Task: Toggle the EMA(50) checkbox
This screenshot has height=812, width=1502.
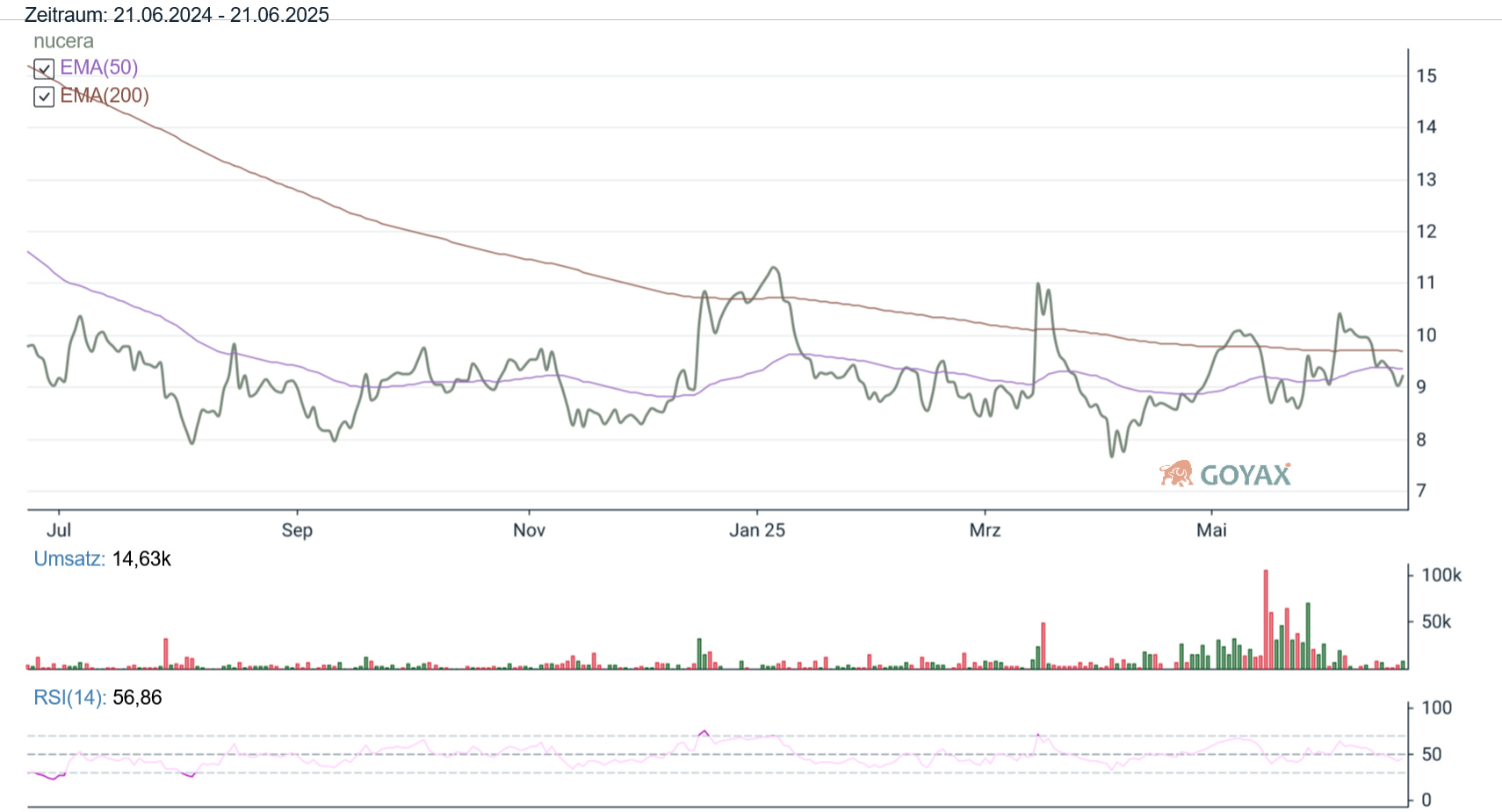Action: [x=44, y=68]
